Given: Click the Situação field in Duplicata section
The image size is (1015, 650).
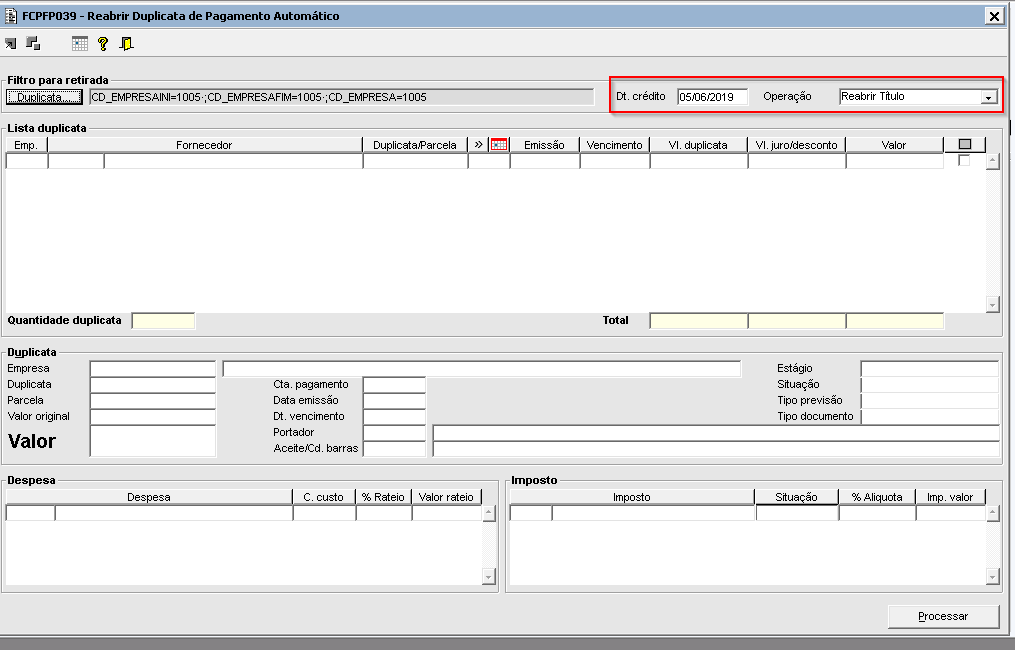Looking at the screenshot, I should point(930,385).
